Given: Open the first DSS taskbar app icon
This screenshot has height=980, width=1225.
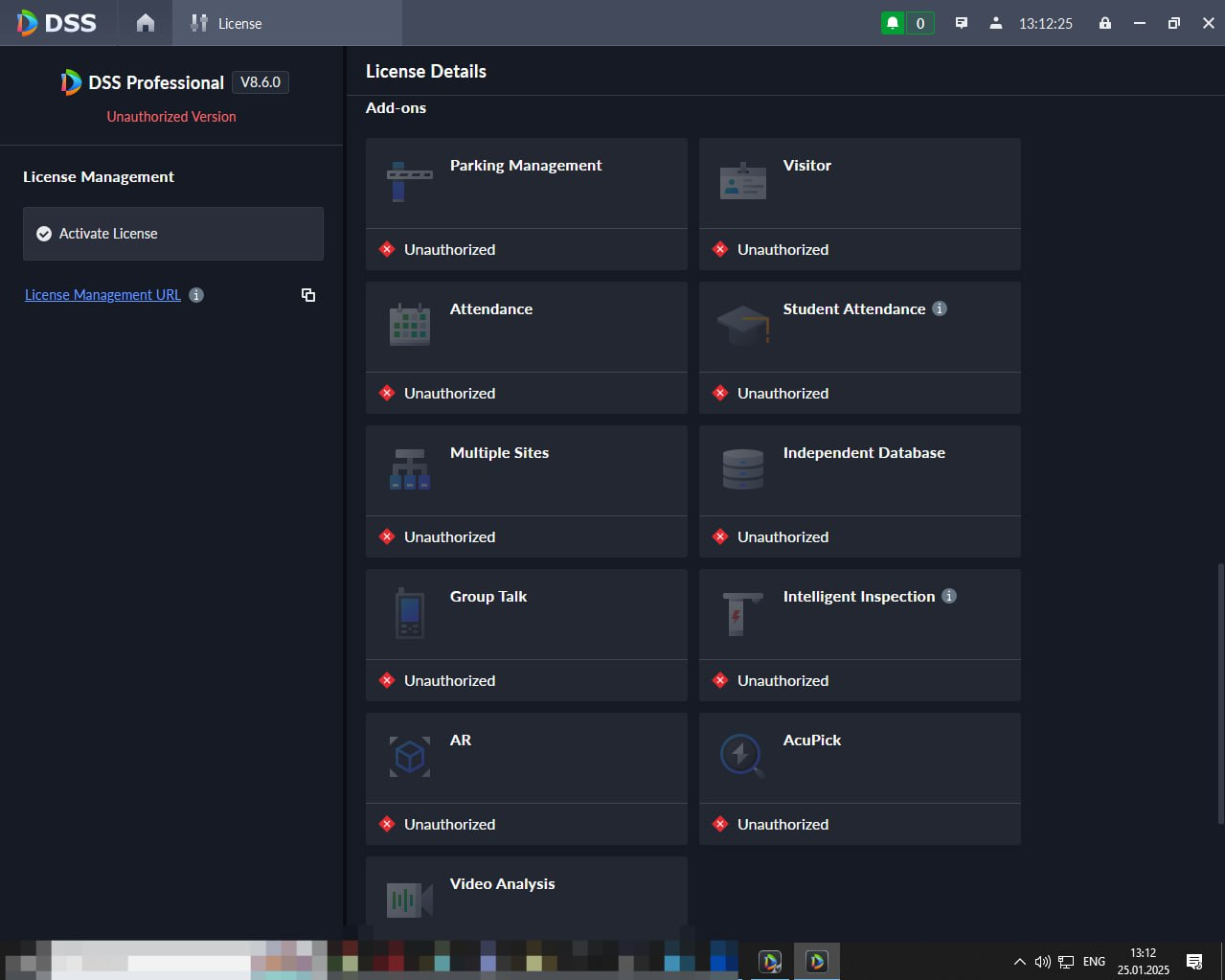Looking at the screenshot, I should pos(770,961).
